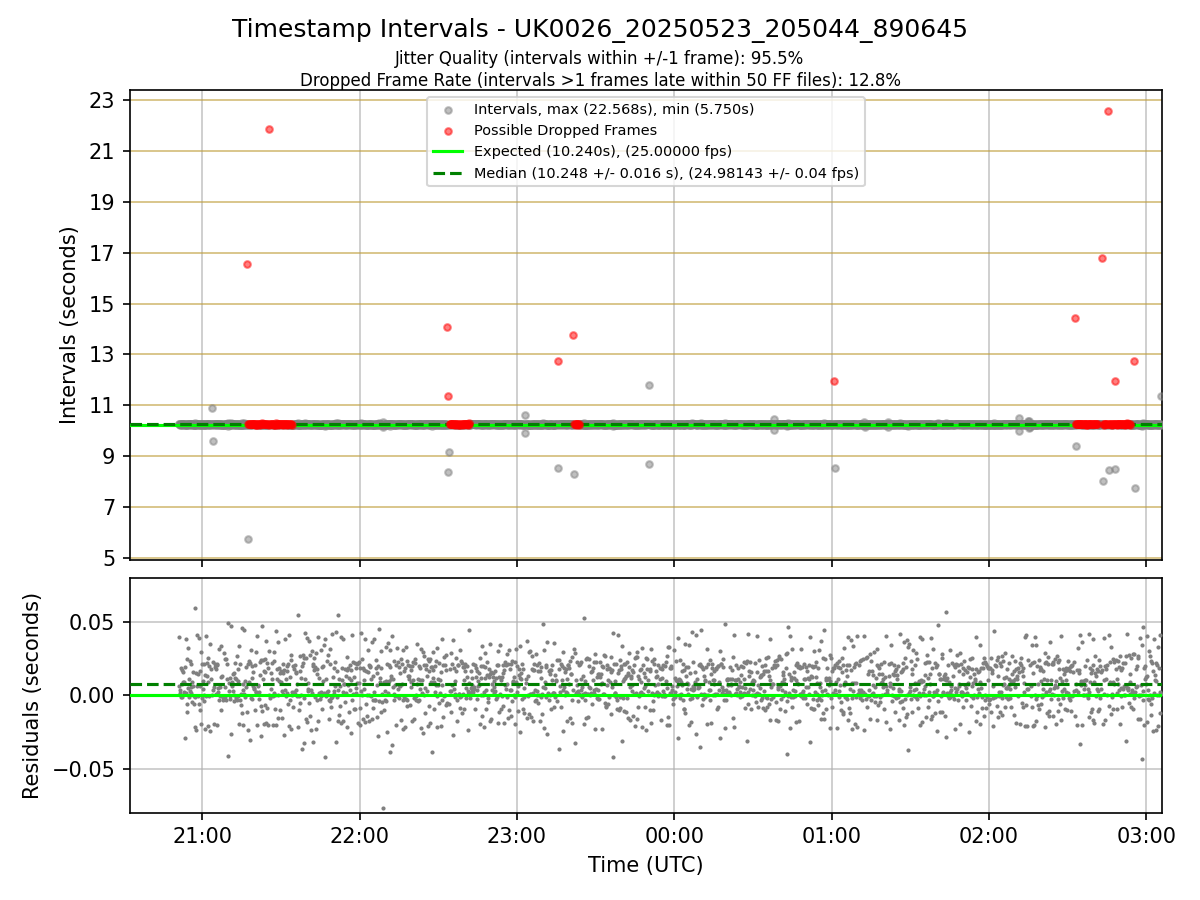The image size is (1200, 900).
Task: Click legend entry 'Intervals, max (22.568s), min (5.750s)'
Action: 614,109
